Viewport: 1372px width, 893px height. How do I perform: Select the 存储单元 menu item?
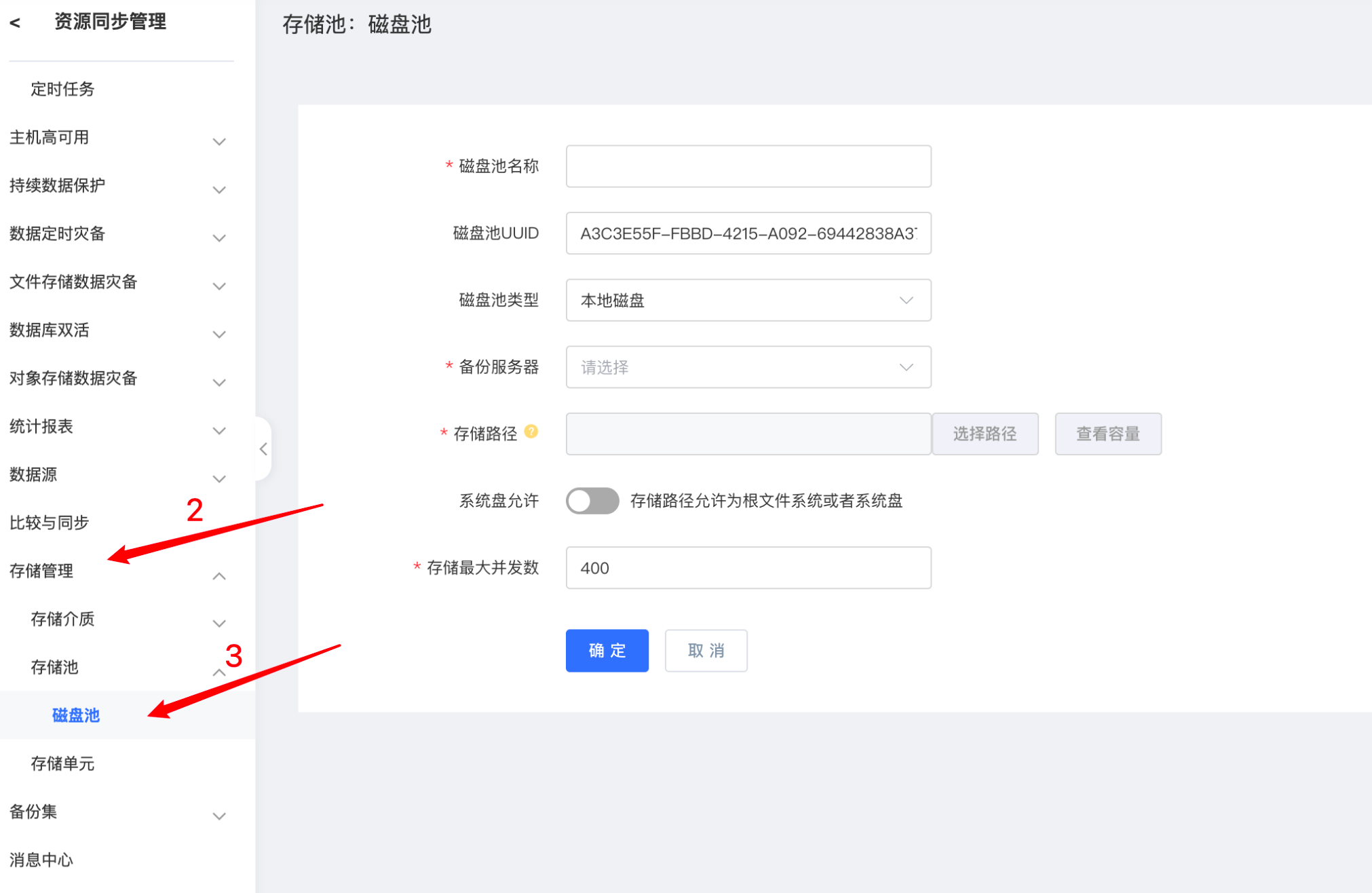[x=62, y=763]
